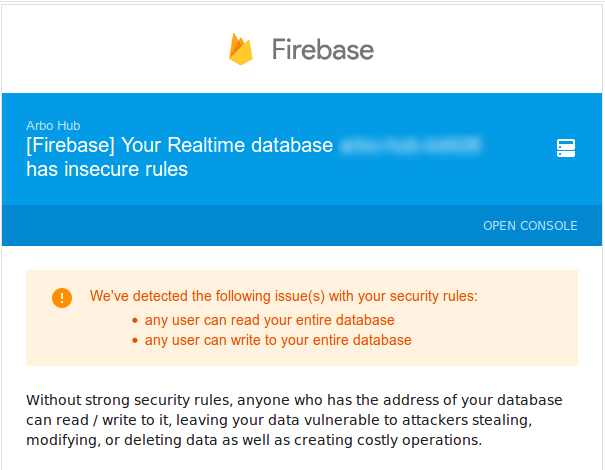
Task: Click the database server icon in header
Action: coord(566,148)
